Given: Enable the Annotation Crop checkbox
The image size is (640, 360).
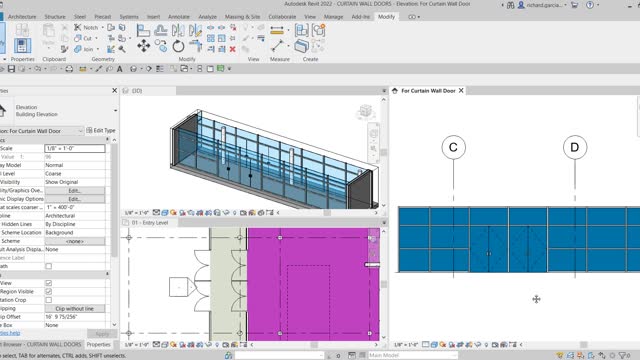Looking at the screenshot, I should click(49, 300).
